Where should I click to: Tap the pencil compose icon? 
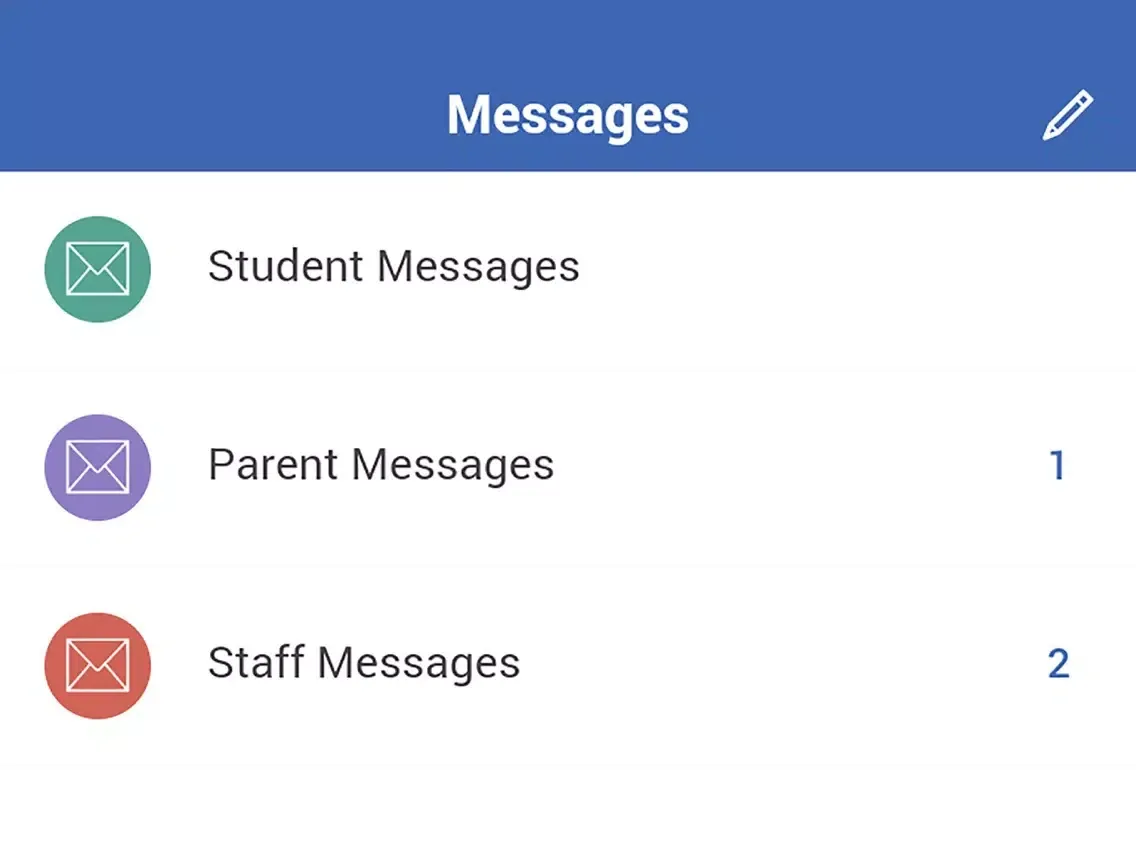(1068, 115)
